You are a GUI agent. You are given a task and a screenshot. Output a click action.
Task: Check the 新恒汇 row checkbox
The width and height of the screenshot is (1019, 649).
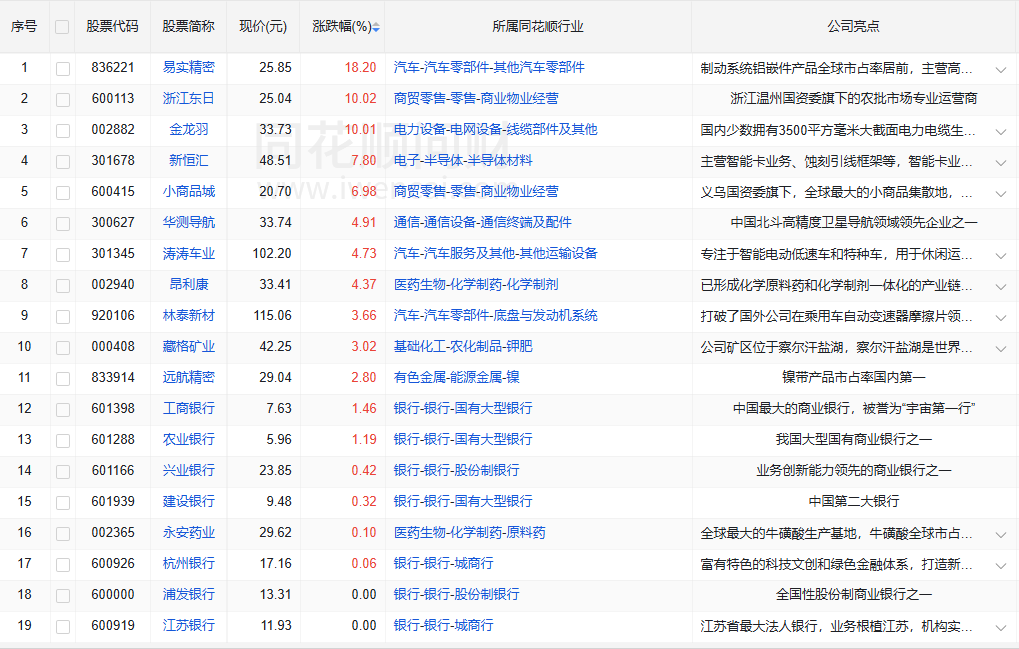click(x=63, y=162)
